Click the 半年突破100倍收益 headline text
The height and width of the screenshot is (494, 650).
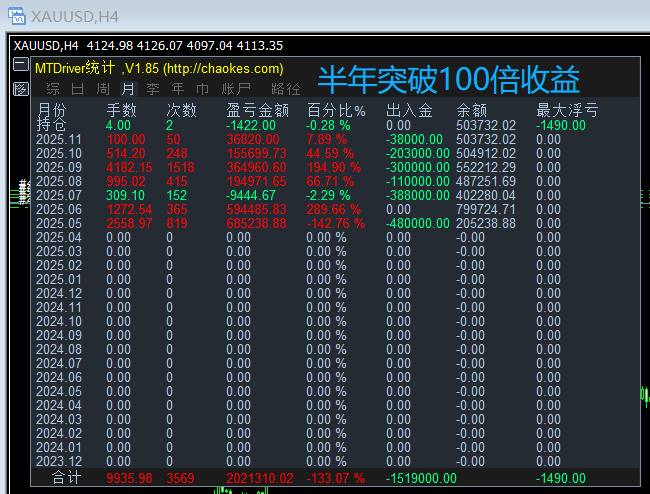[449, 80]
